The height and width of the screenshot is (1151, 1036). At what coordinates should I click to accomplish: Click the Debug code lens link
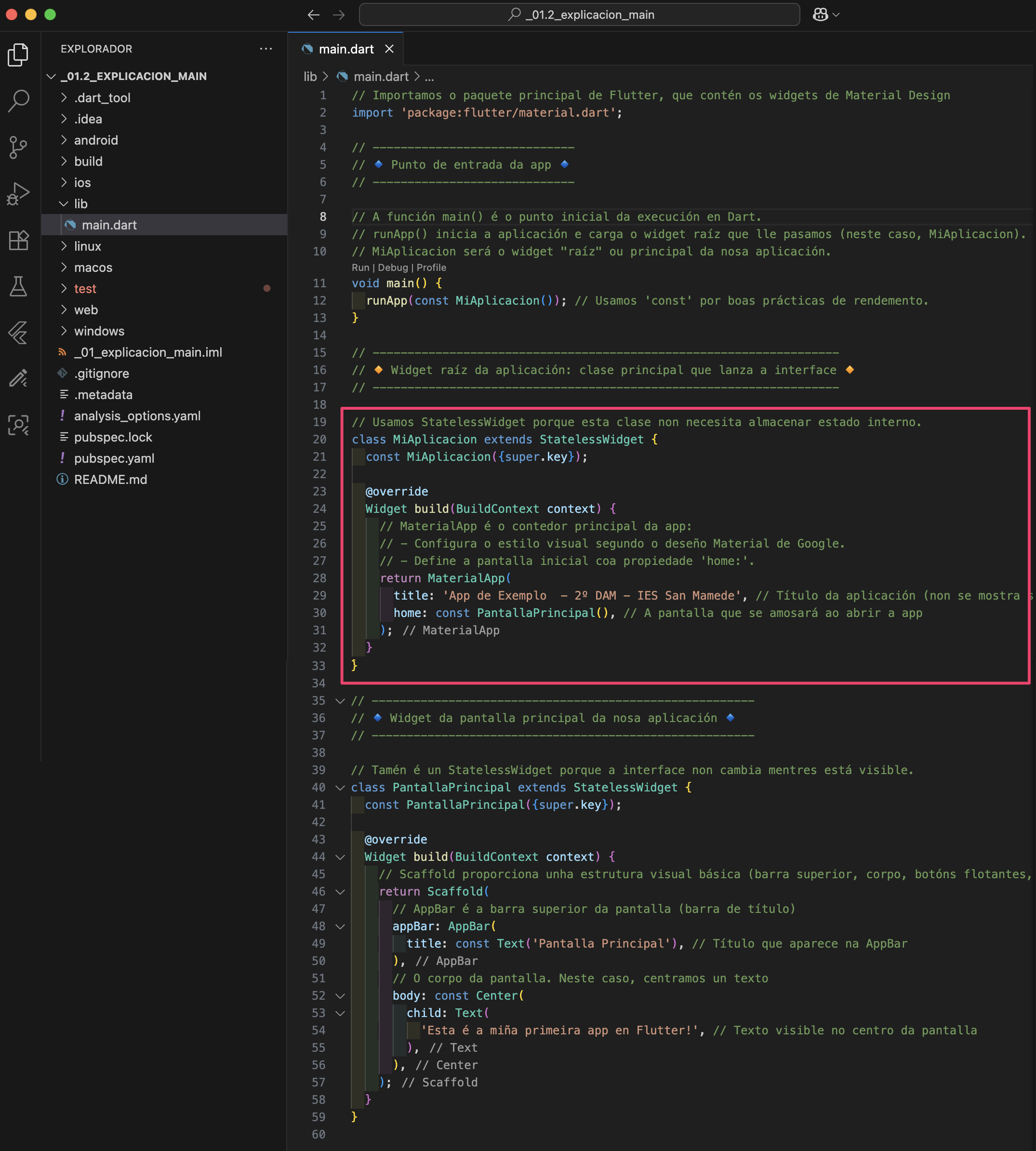pos(393,268)
